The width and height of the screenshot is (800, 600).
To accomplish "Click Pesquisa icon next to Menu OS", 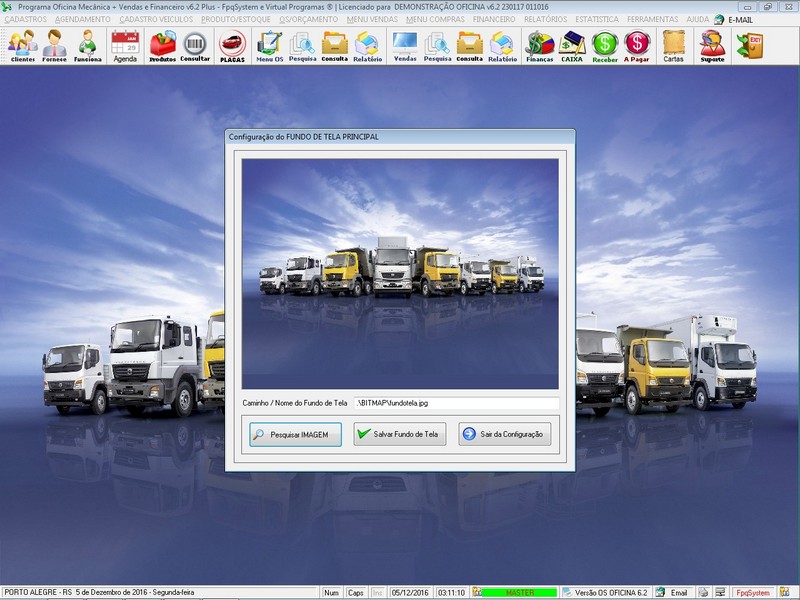I will pyautogui.click(x=303, y=45).
